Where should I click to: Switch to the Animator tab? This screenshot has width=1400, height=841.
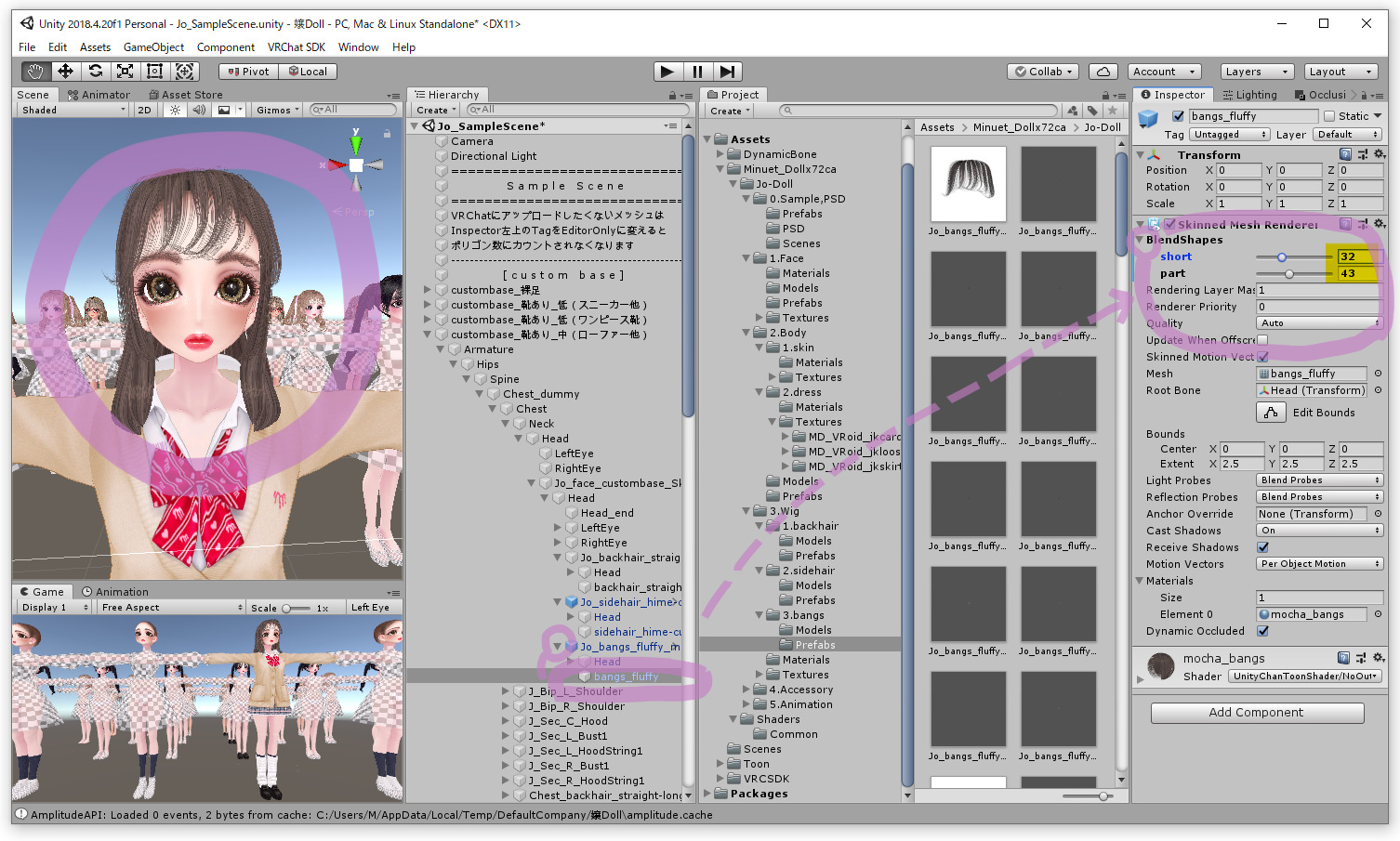pos(99,95)
